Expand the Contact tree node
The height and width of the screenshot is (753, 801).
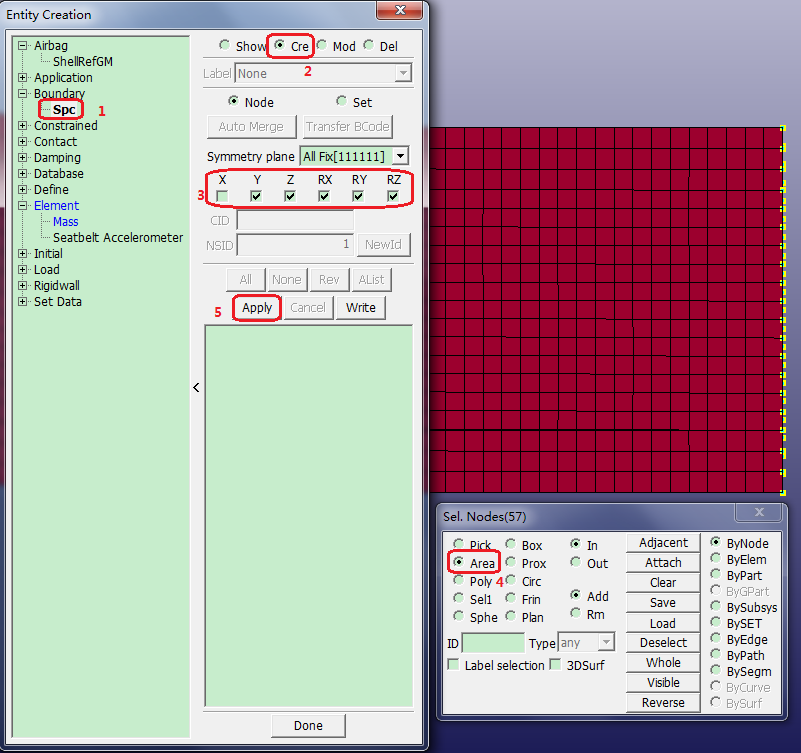tap(23, 142)
